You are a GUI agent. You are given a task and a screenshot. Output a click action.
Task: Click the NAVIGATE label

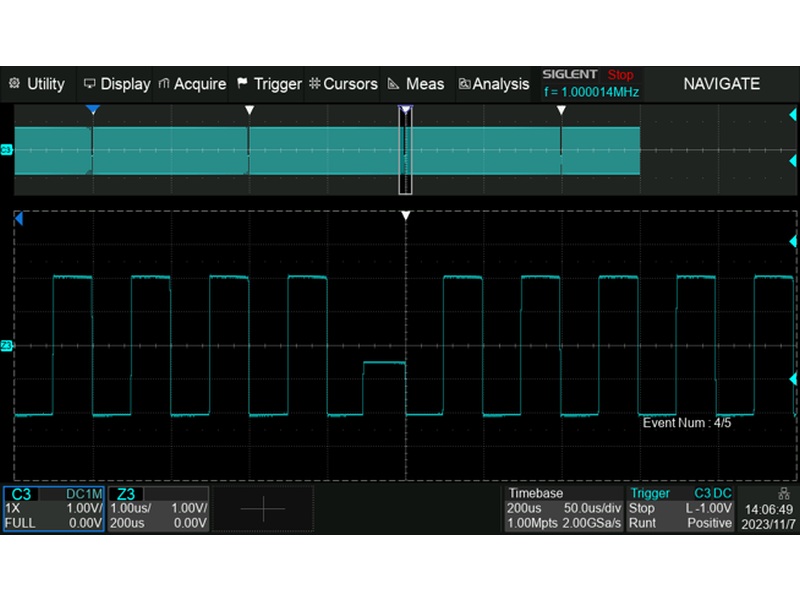(721, 84)
